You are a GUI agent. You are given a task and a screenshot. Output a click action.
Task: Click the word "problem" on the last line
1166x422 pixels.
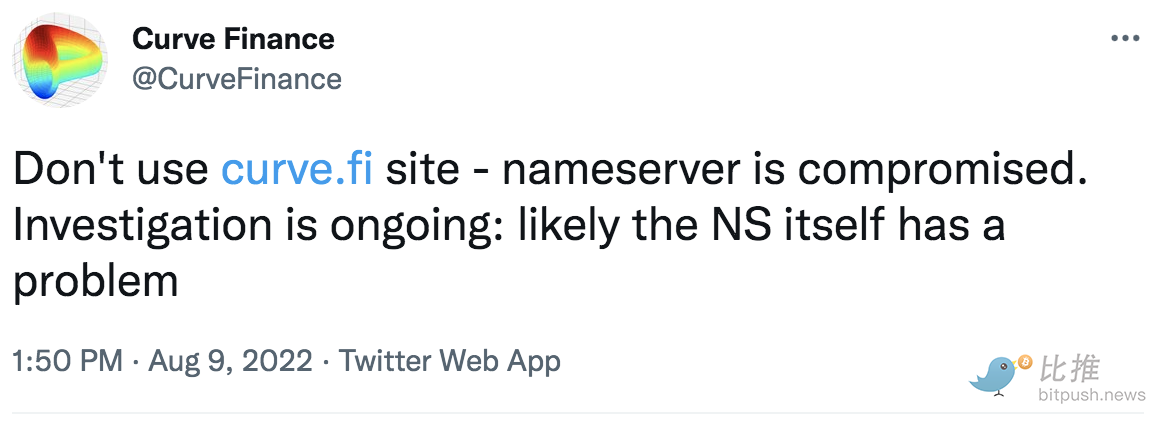pyautogui.click(x=95, y=282)
